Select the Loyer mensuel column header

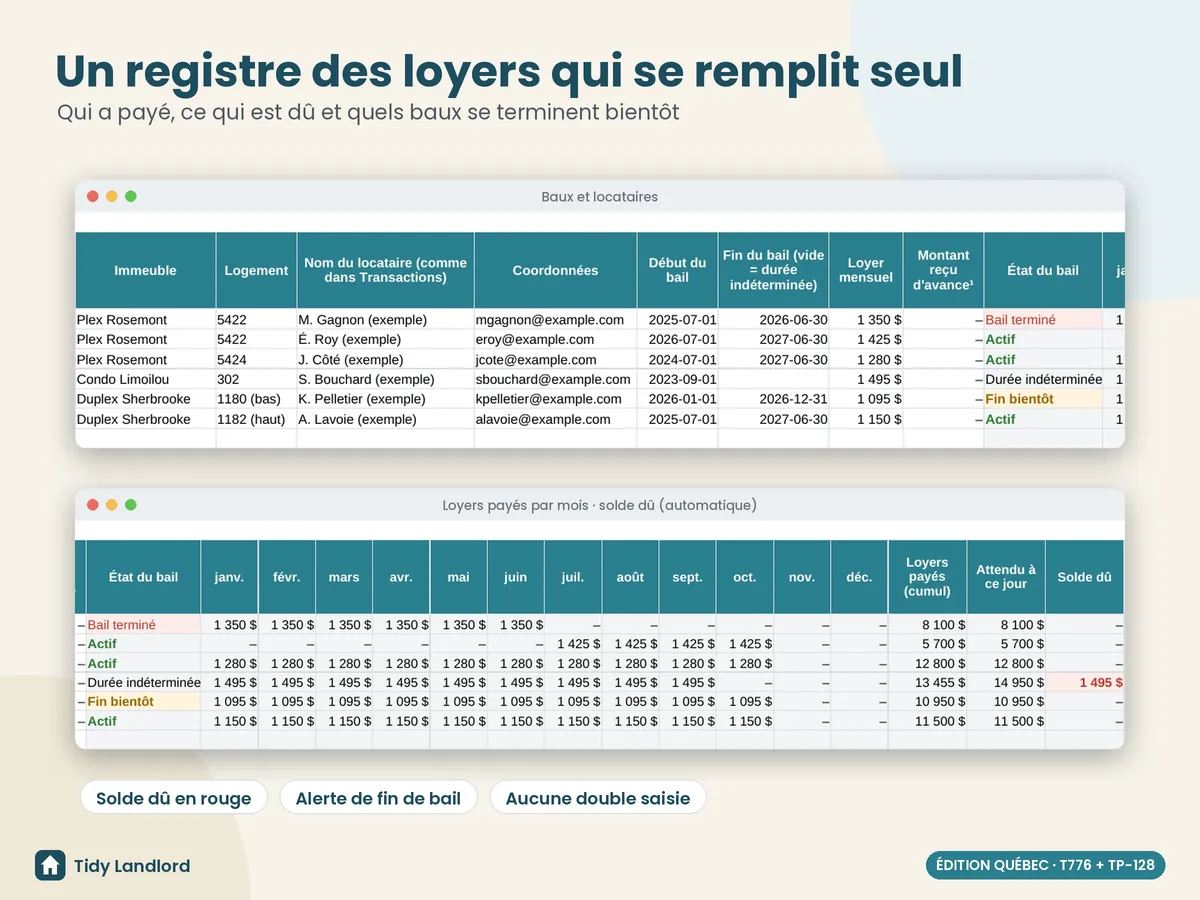click(x=866, y=270)
